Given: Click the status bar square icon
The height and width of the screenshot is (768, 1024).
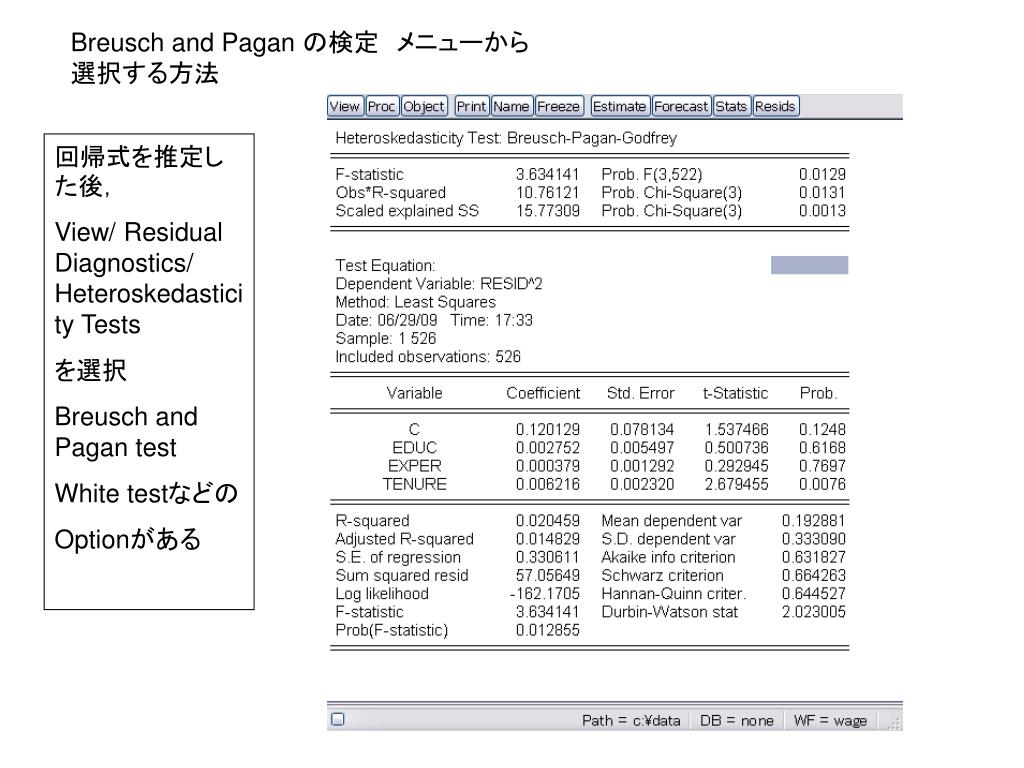Looking at the screenshot, I should pos(338,719).
